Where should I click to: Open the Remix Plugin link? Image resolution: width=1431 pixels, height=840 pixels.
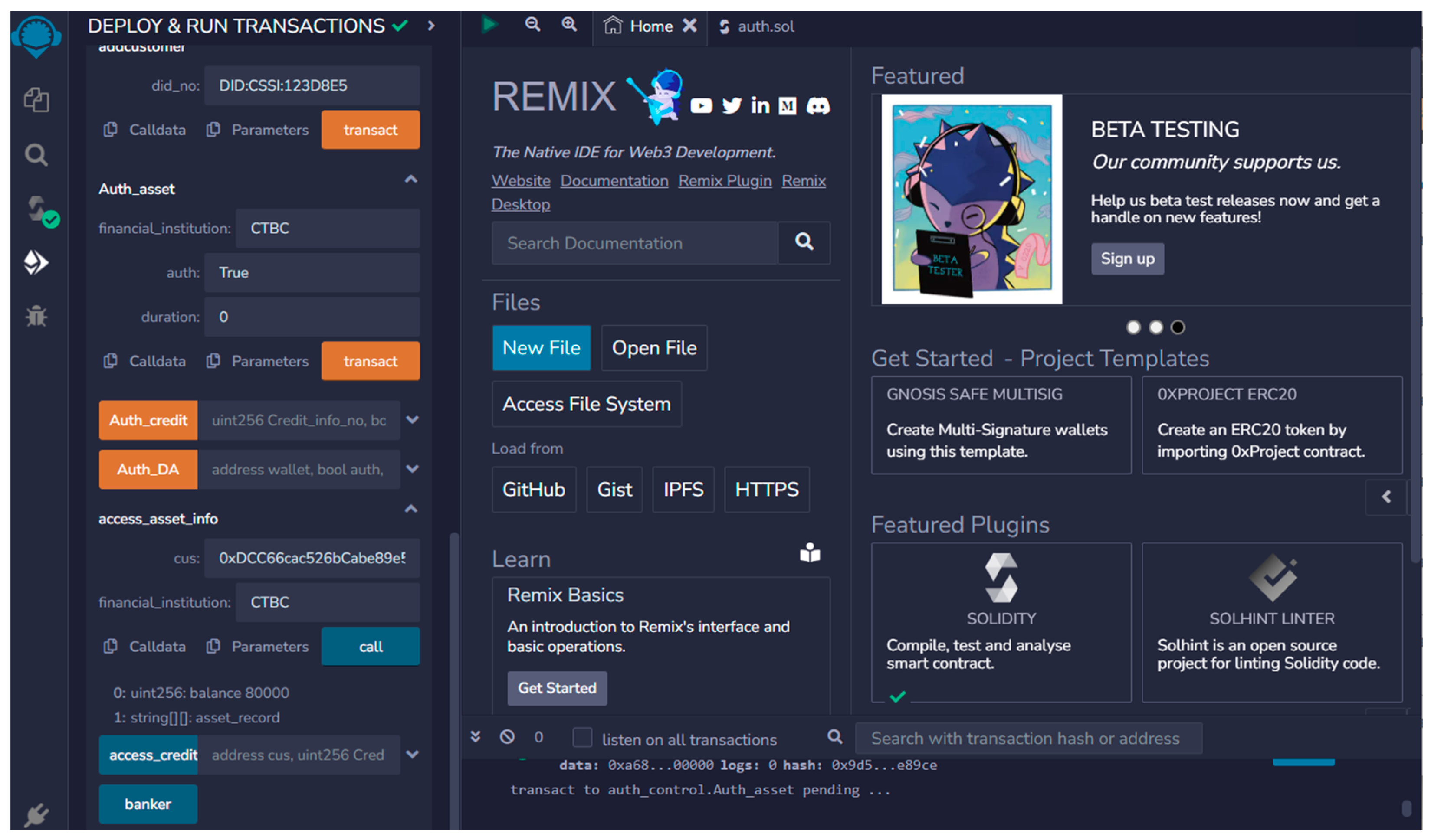(725, 181)
